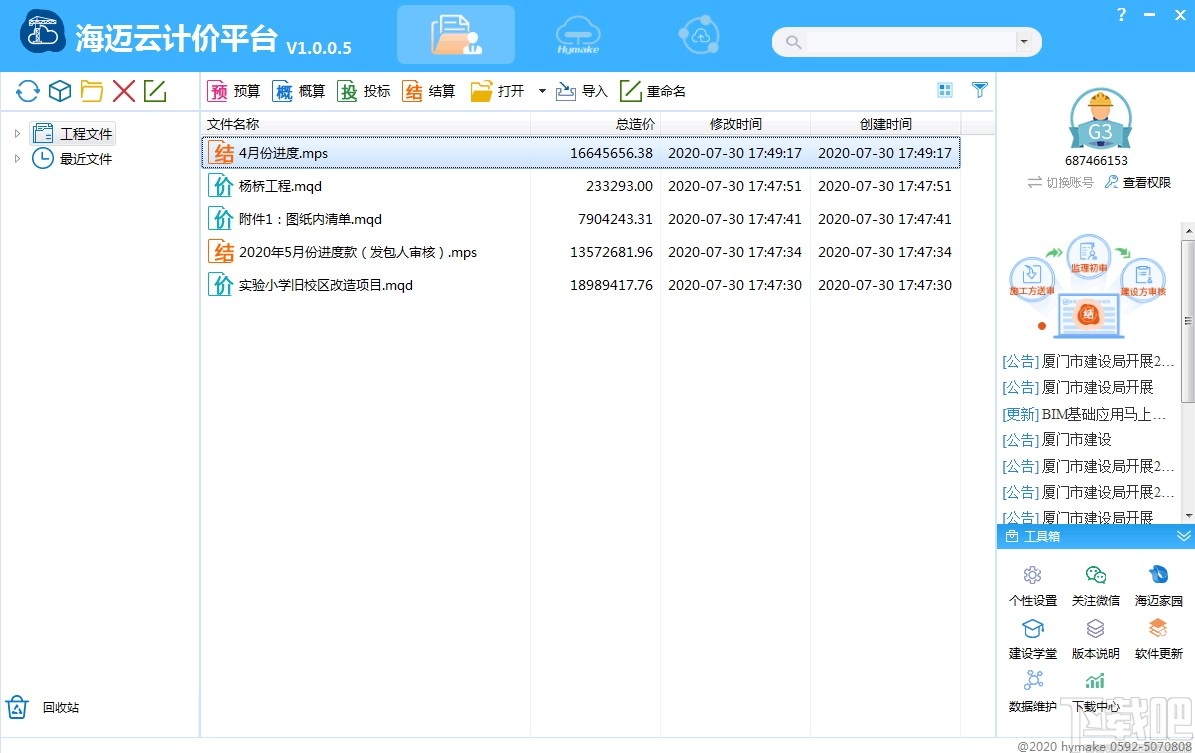Click the green edit pencil icon in left toolbar
The height and width of the screenshot is (753, 1195).
coord(155,91)
